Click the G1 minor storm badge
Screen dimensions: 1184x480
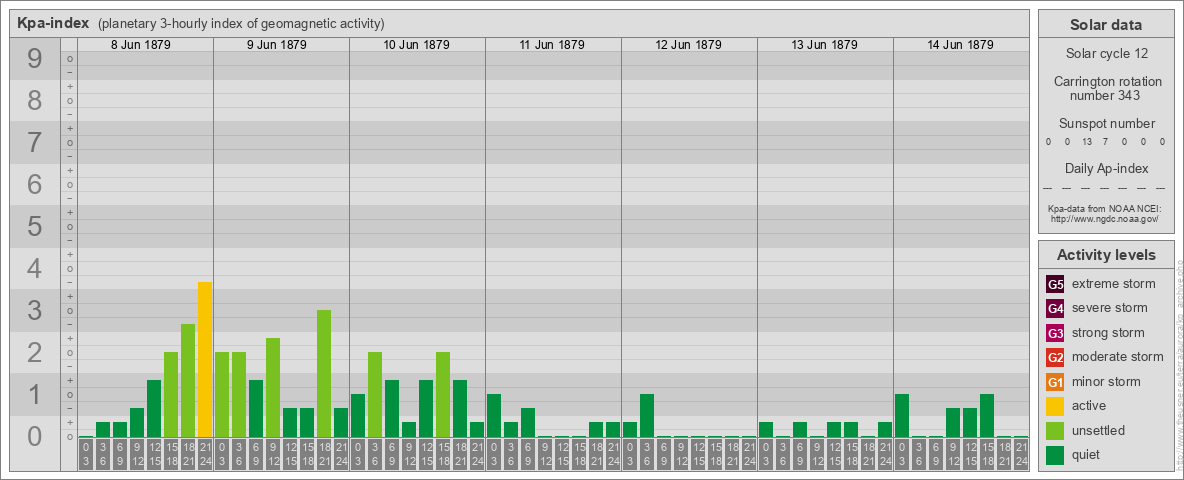[x=1055, y=382]
